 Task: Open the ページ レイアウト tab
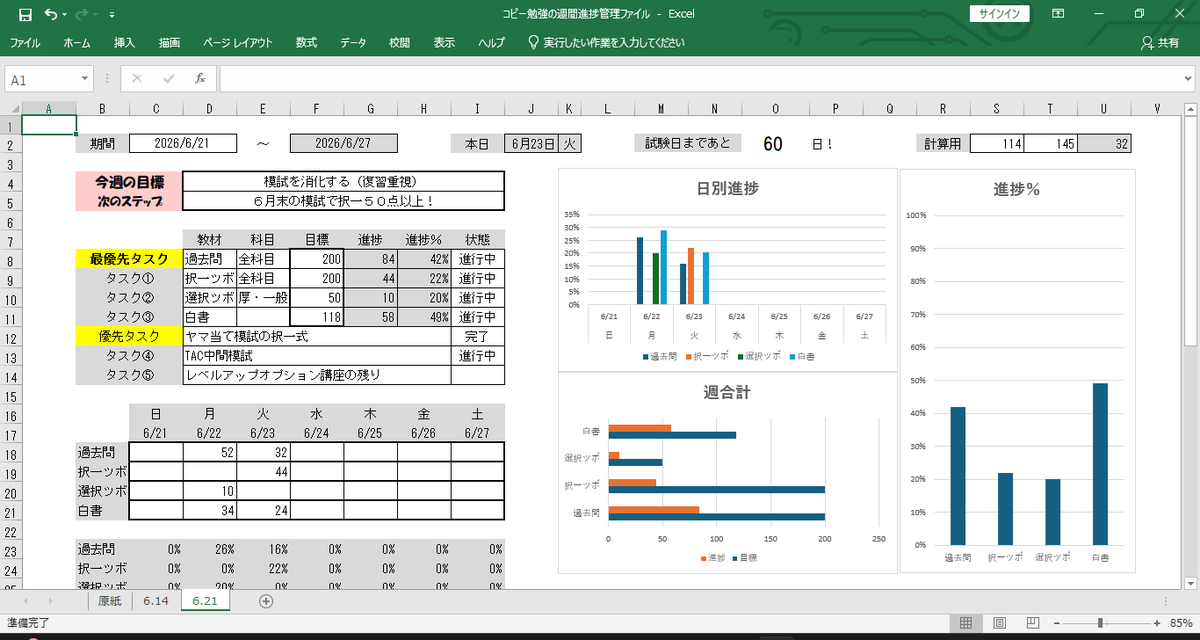tap(238, 43)
